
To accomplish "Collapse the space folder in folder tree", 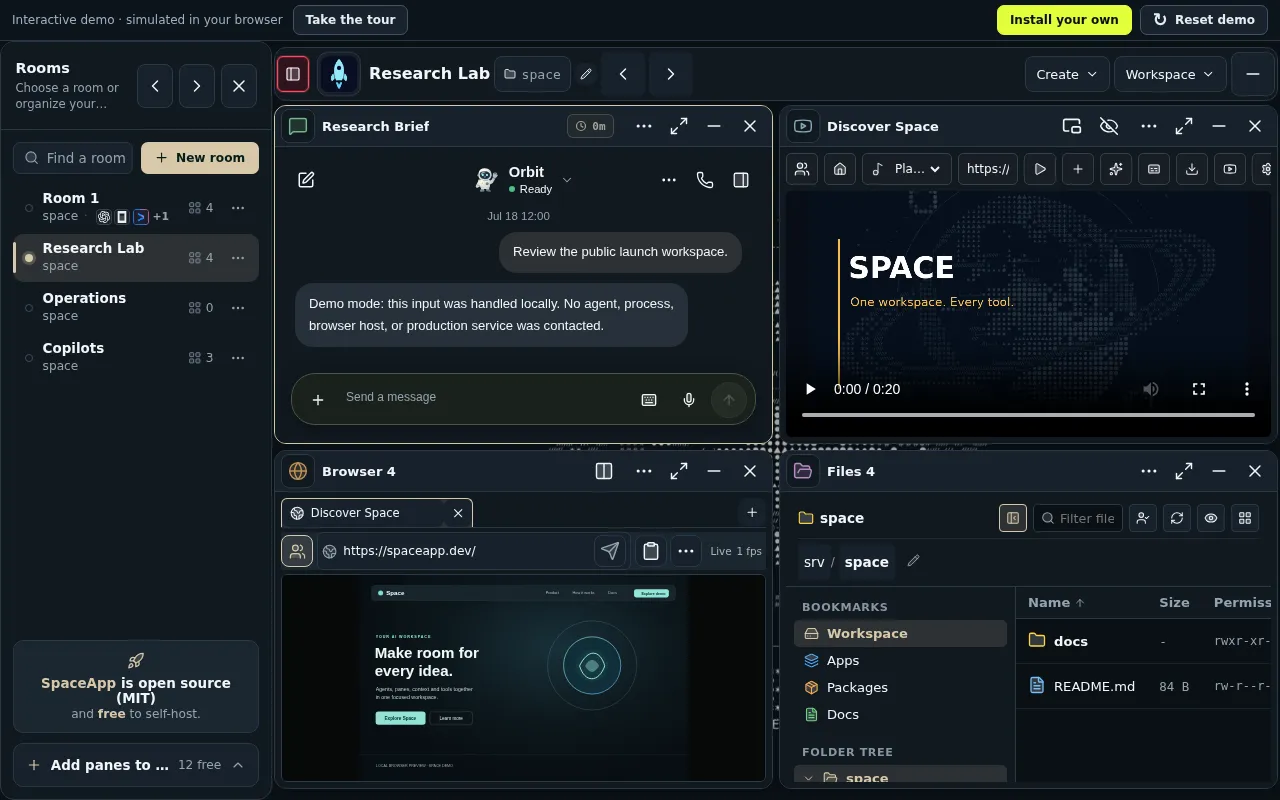I will click(x=809, y=778).
